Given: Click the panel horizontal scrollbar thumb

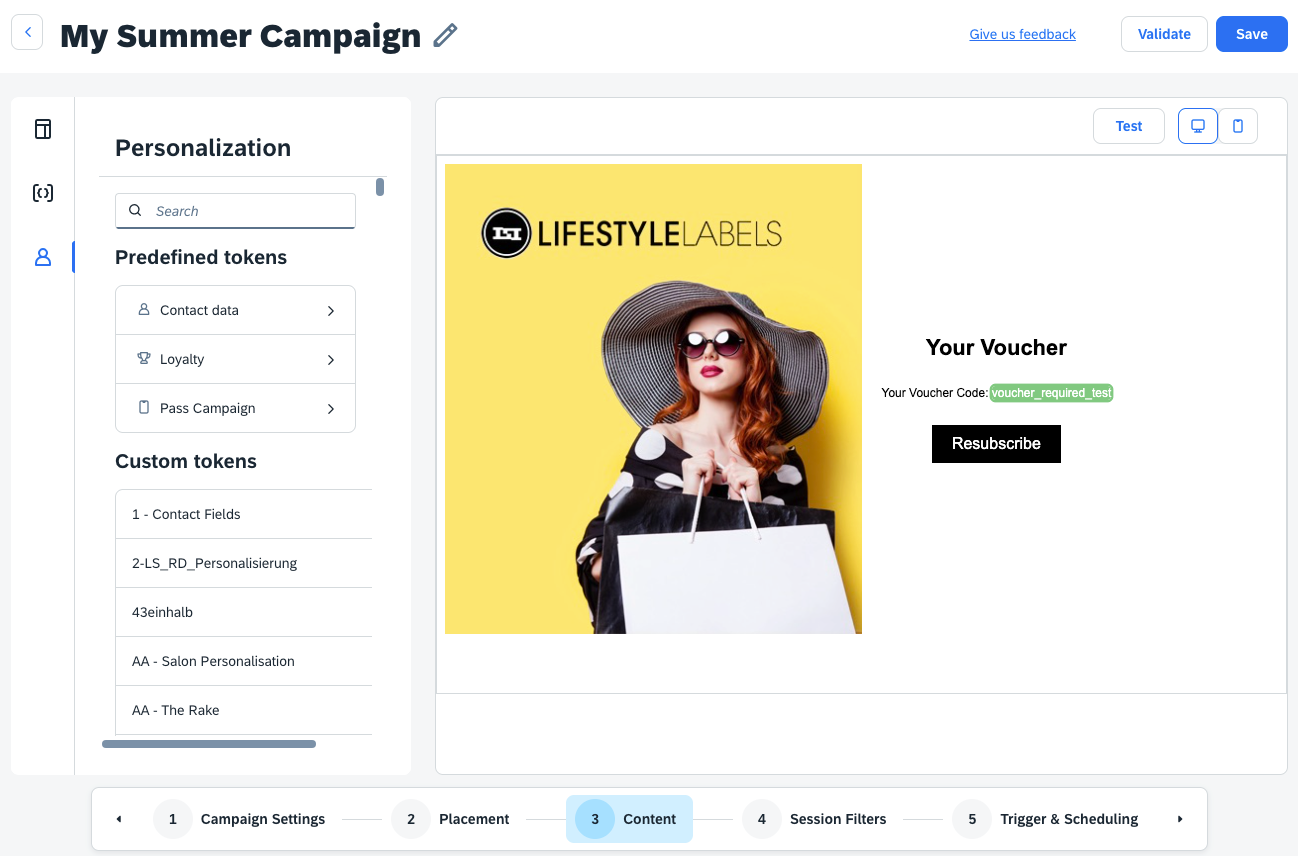Looking at the screenshot, I should point(209,744).
